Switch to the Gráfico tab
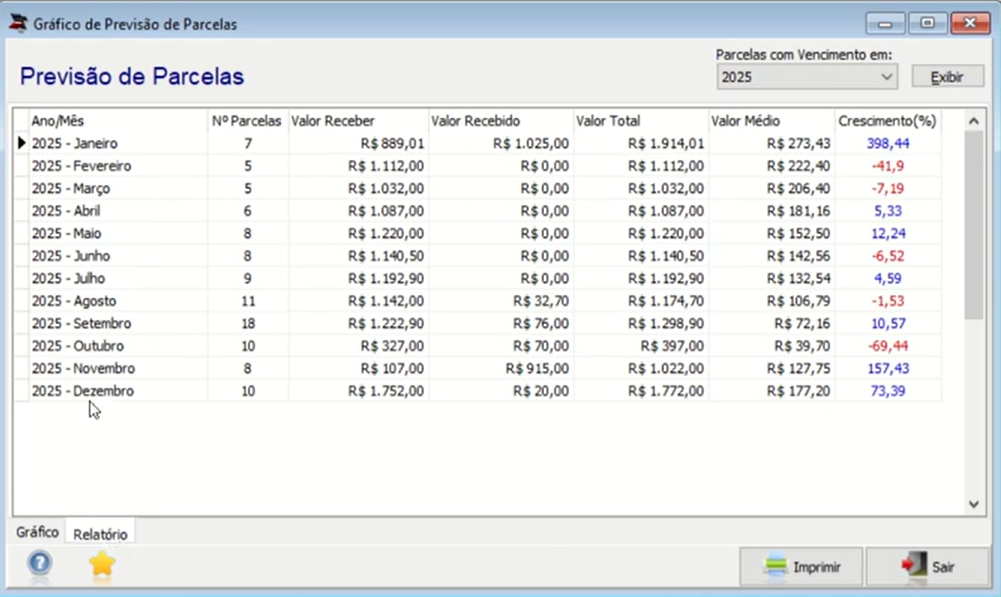This screenshot has height=597, width=1001. pos(38,532)
